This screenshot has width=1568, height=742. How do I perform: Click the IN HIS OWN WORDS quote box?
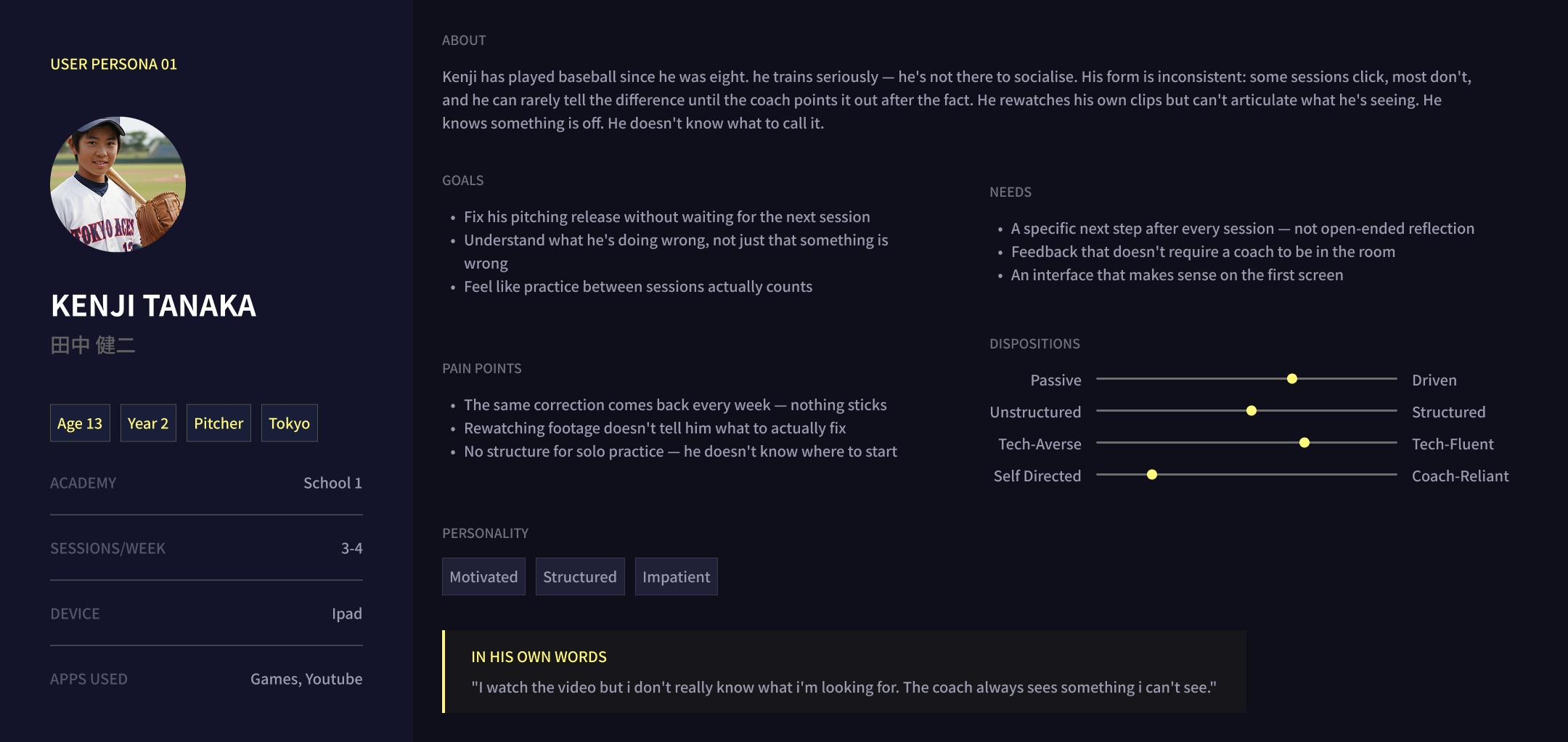click(844, 672)
